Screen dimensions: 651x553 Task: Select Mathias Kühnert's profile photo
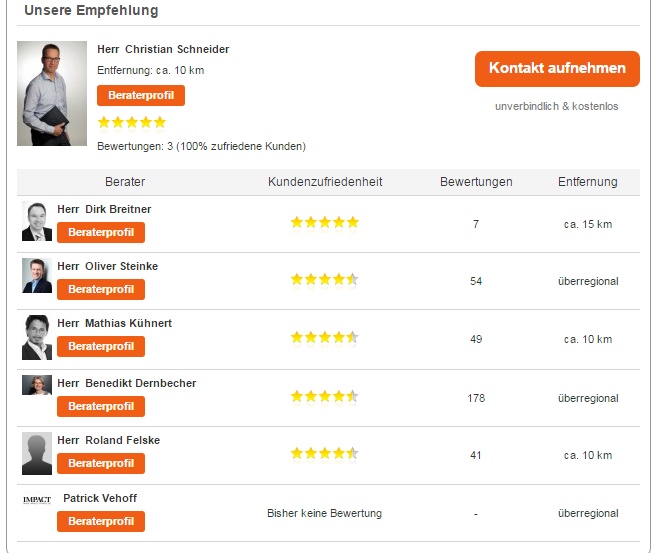(37, 337)
